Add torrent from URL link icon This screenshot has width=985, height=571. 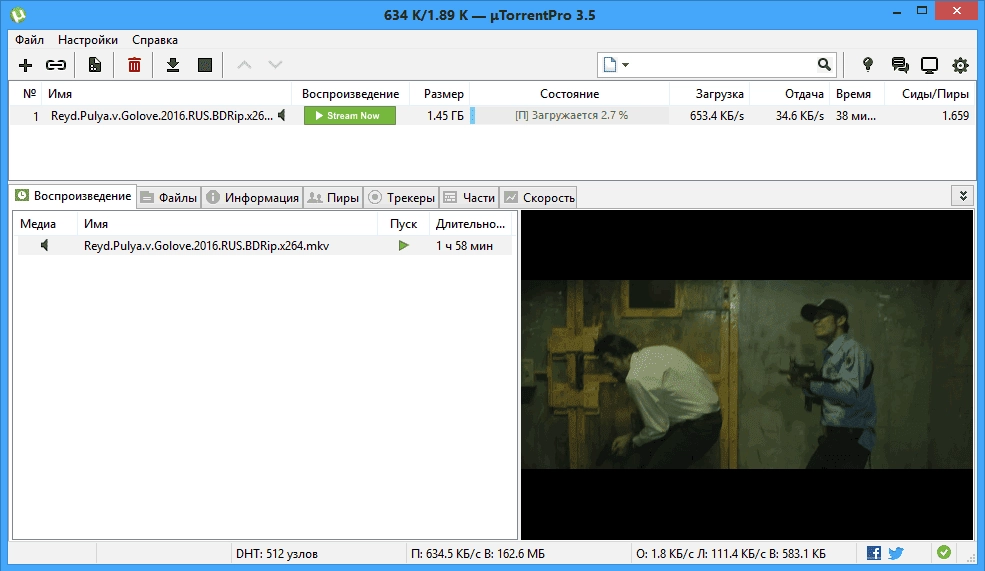click(x=56, y=65)
